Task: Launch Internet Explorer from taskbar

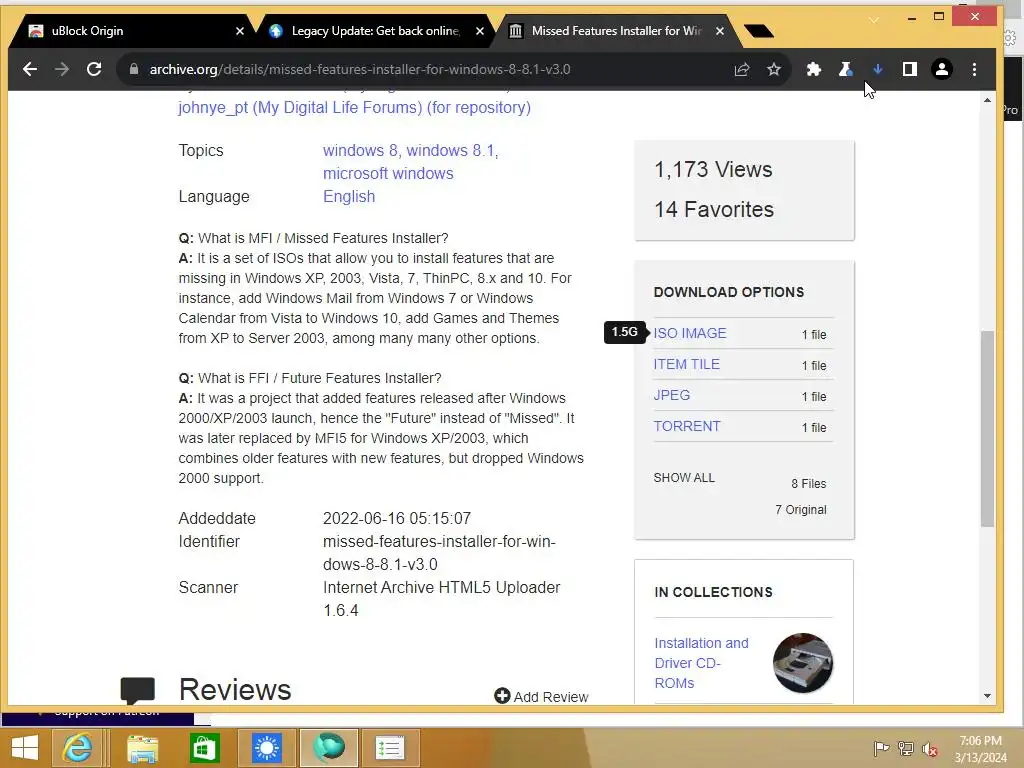Action: pos(77,748)
